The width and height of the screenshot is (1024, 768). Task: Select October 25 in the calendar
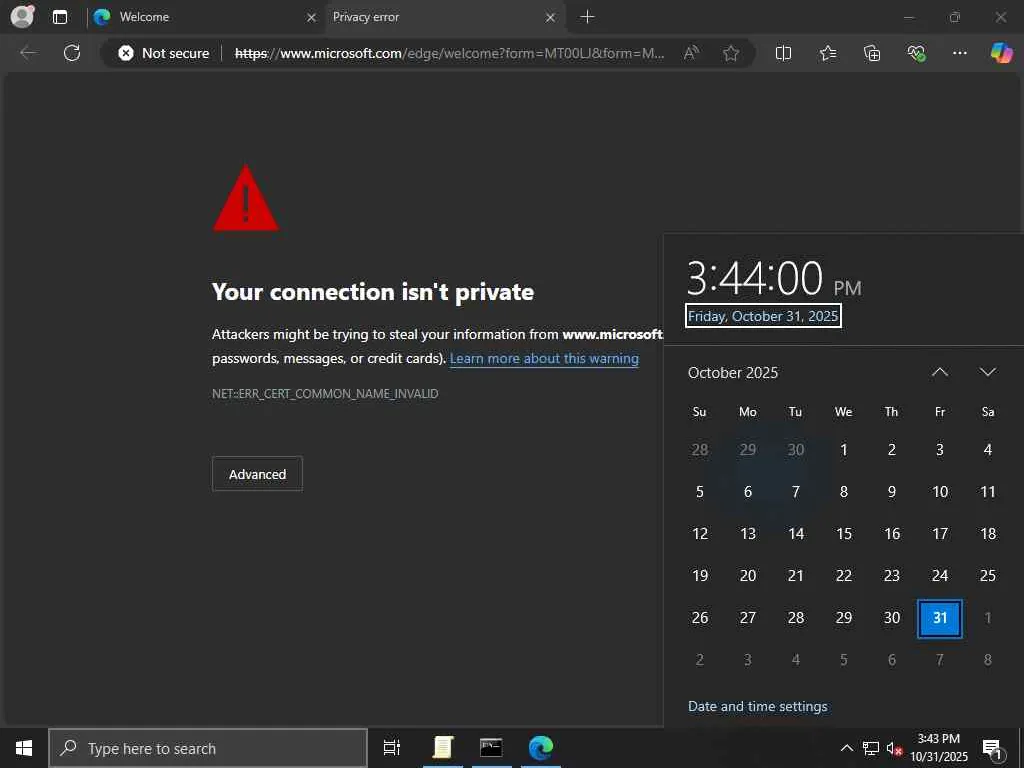click(987, 575)
